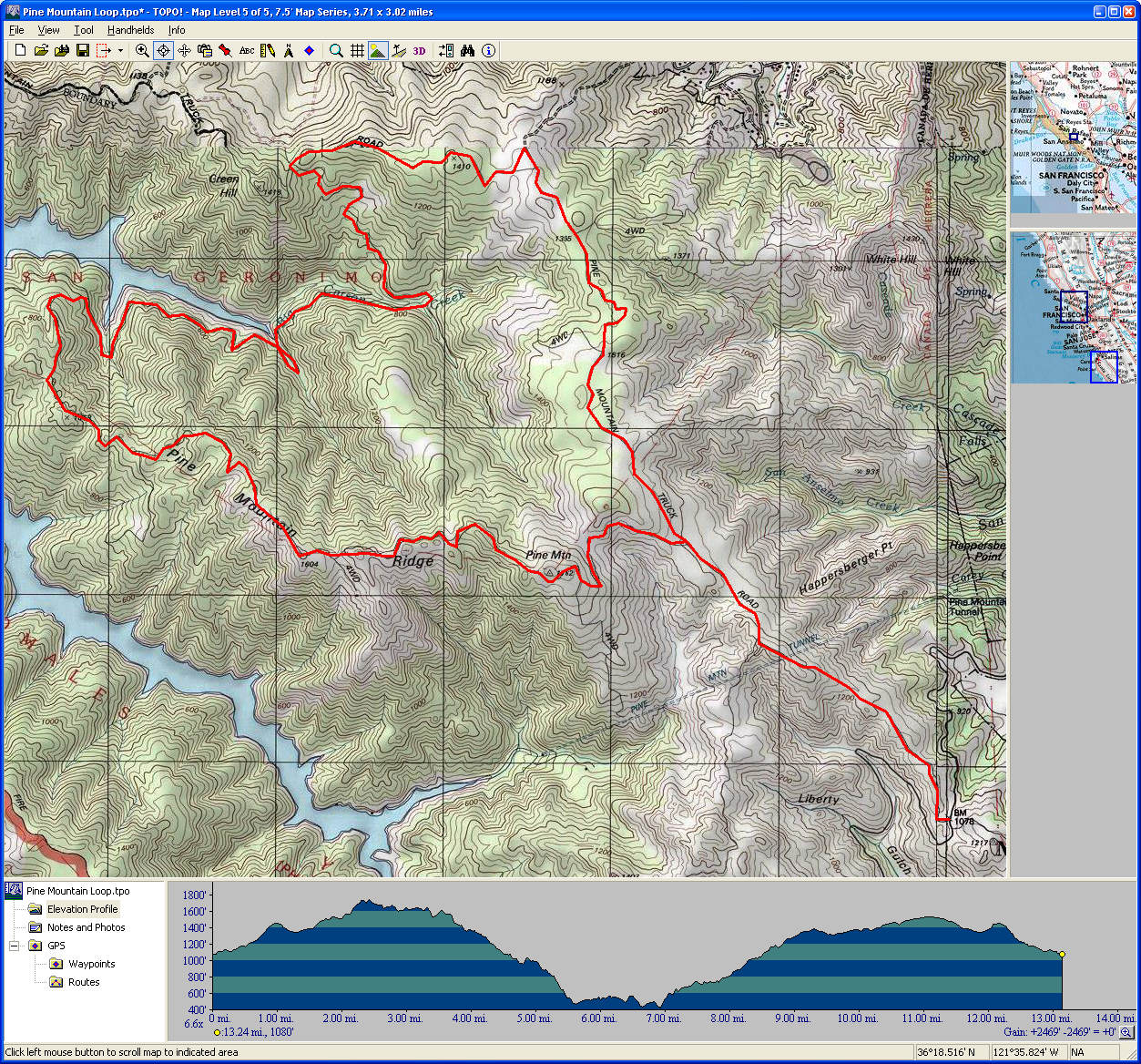Select the Traveling pan arrows tool
The width and height of the screenshot is (1141, 1064).
(x=184, y=51)
